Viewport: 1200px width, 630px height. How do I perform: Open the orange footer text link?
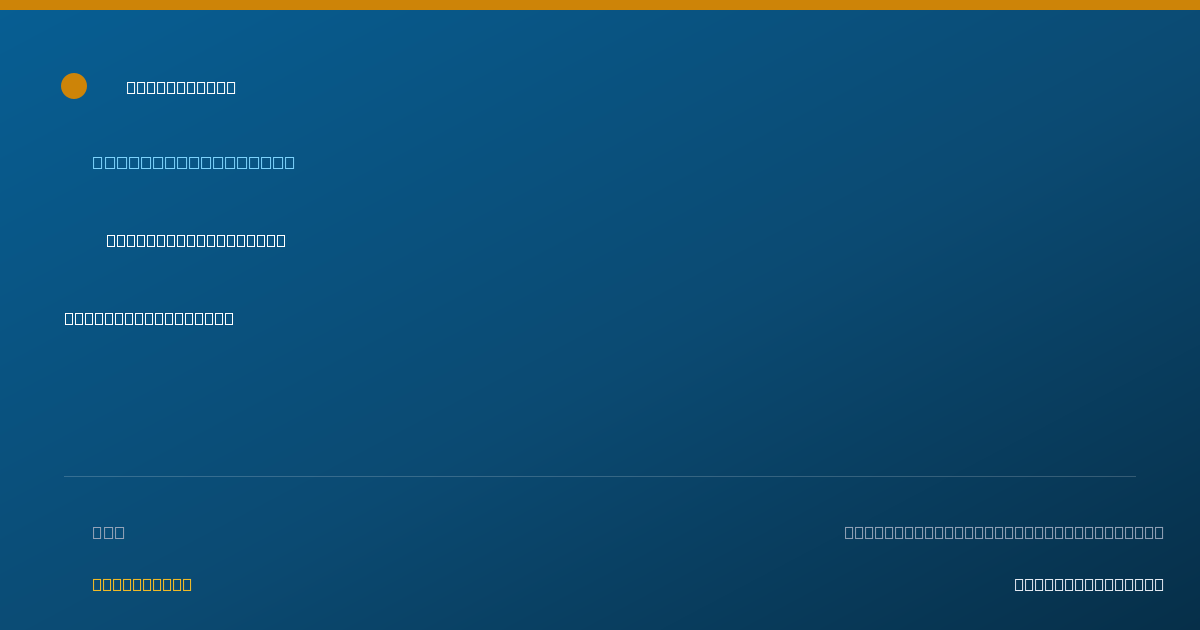pyautogui.click(x=142, y=584)
